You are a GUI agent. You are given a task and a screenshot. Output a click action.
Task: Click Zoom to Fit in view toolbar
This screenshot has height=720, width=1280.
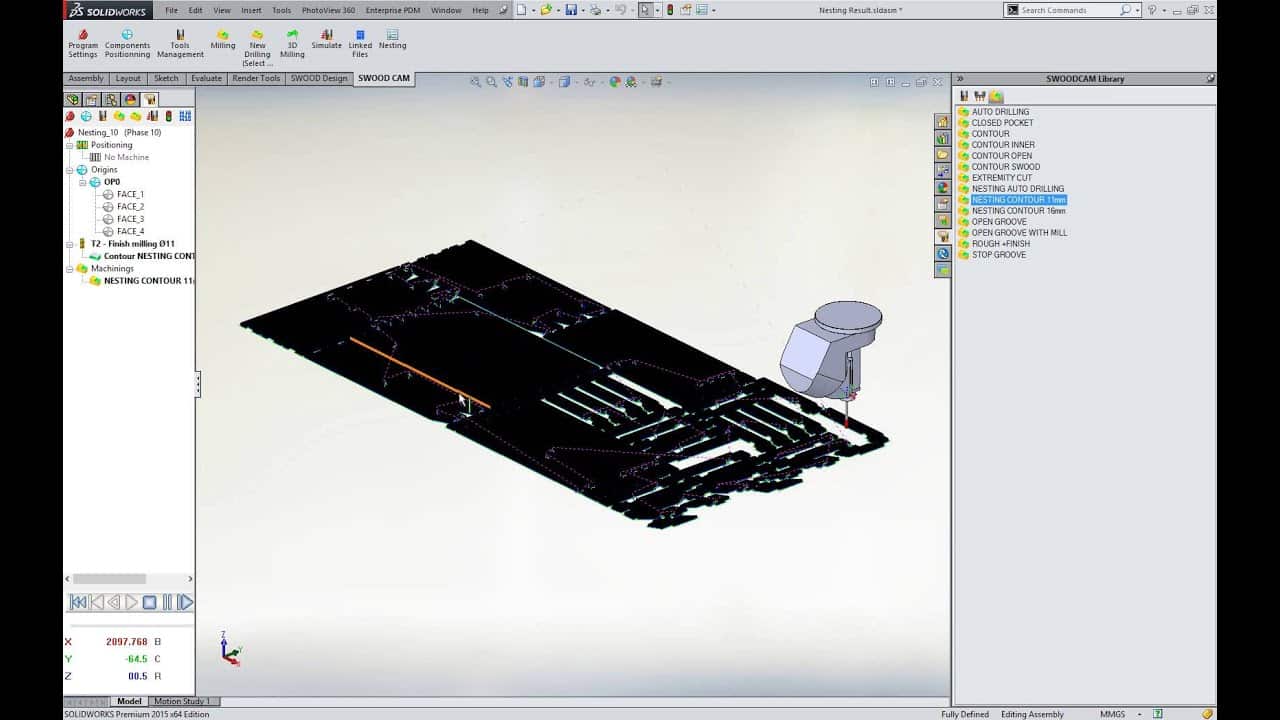click(476, 82)
